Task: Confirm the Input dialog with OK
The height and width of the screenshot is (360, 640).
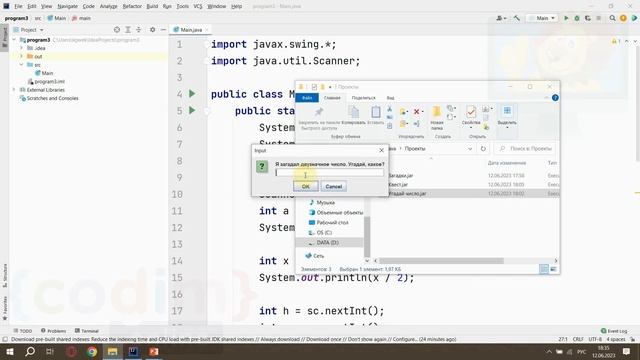Action: (305, 186)
